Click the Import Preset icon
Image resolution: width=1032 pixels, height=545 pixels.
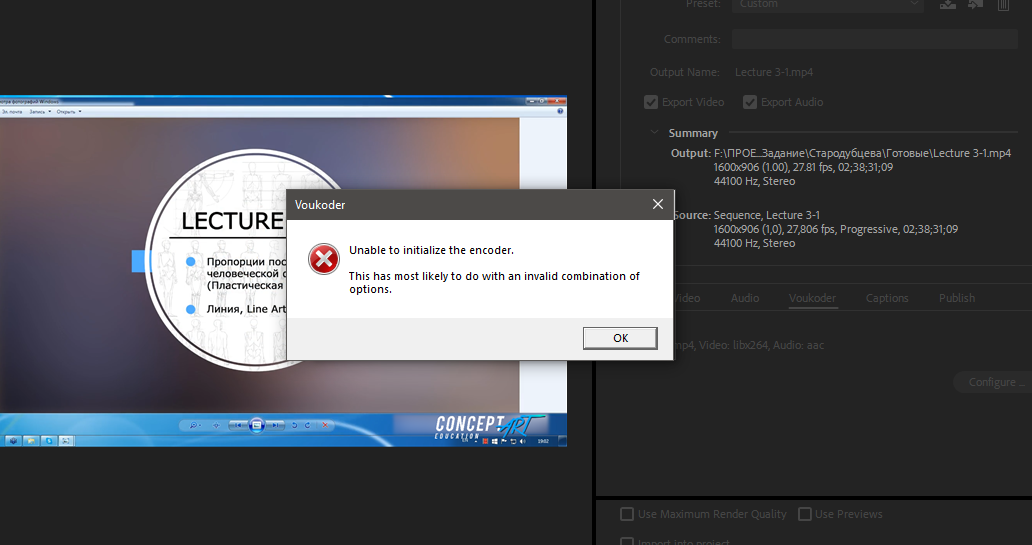coord(975,5)
